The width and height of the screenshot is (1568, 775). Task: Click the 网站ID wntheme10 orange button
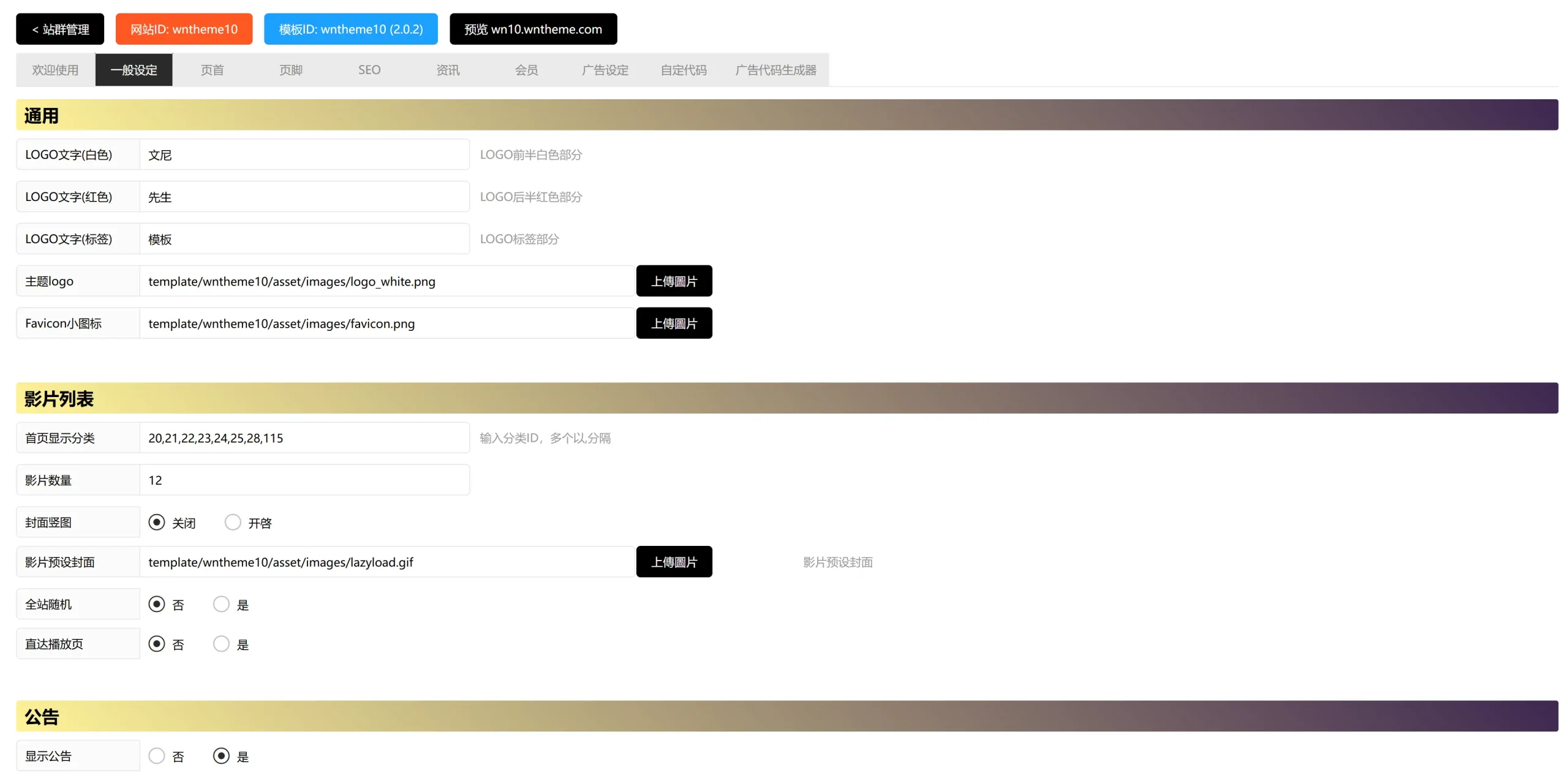[x=184, y=29]
